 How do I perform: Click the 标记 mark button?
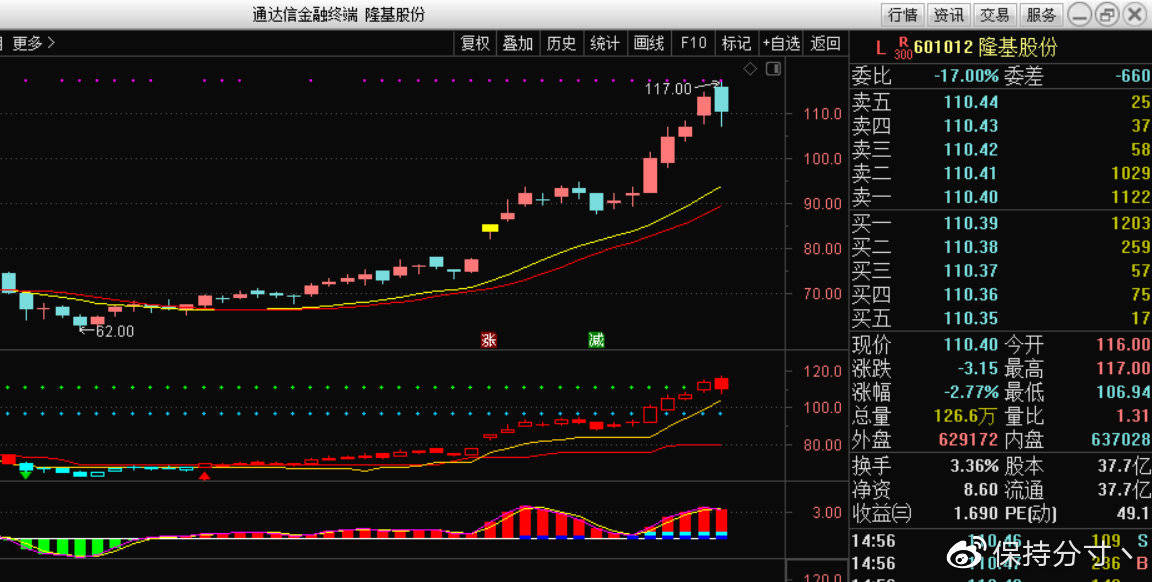coord(736,43)
